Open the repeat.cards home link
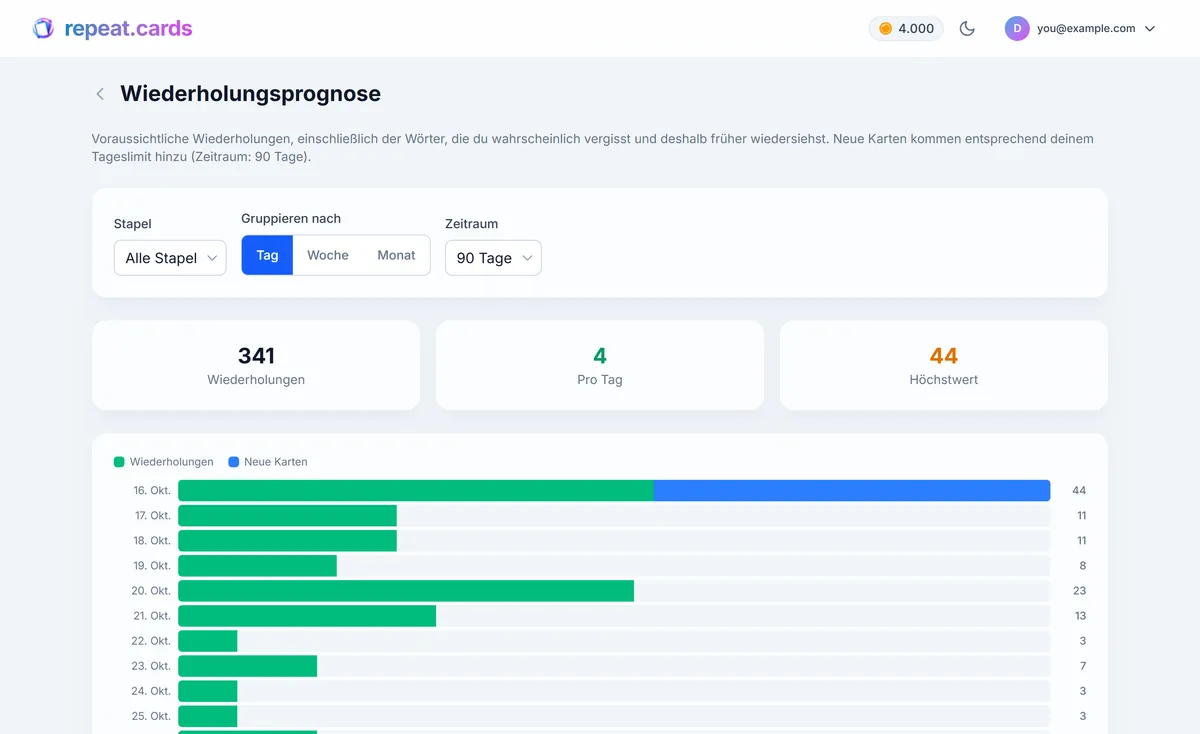The height and width of the screenshot is (734, 1200). point(112,28)
